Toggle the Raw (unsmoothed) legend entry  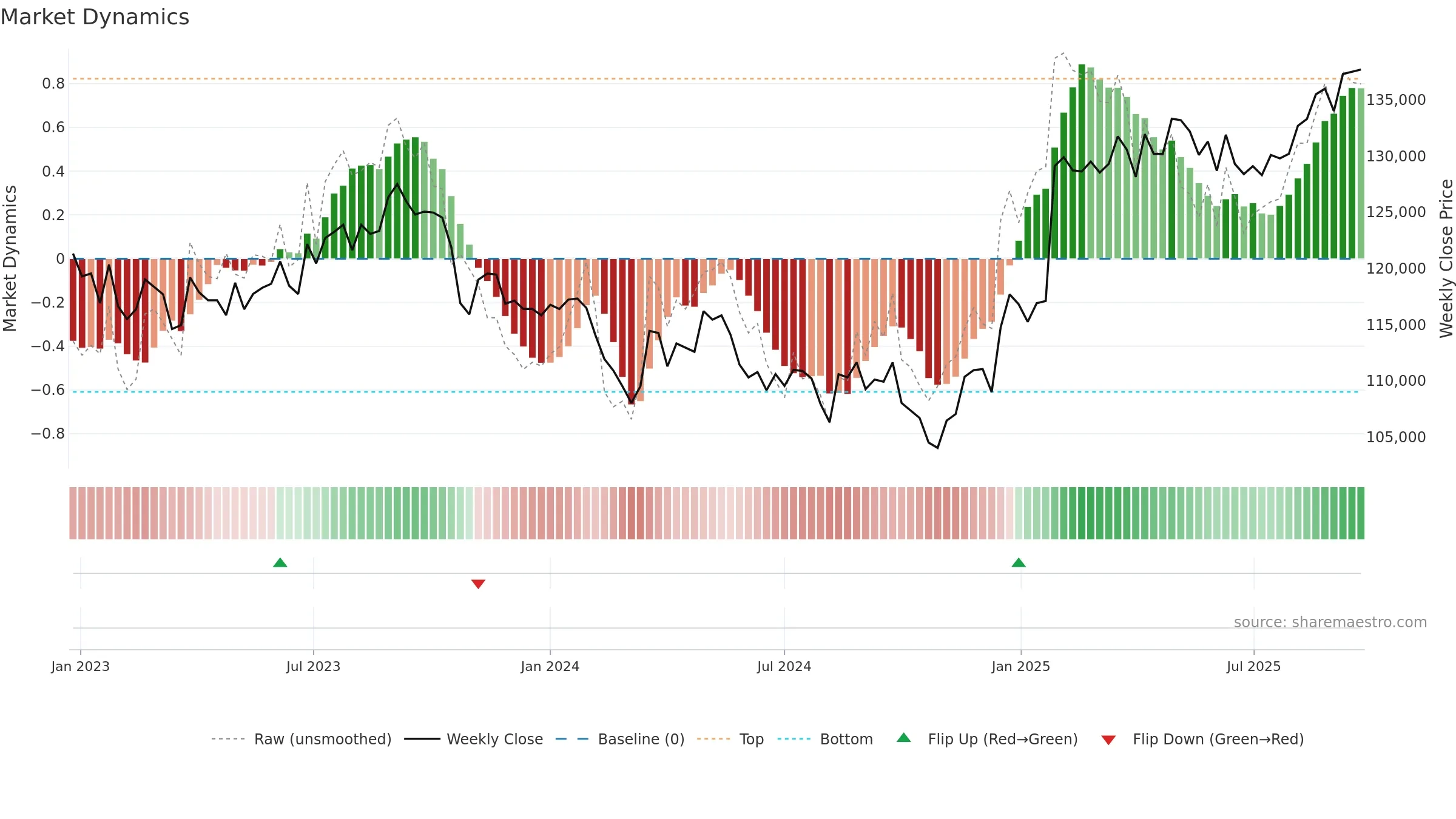pyautogui.click(x=302, y=739)
